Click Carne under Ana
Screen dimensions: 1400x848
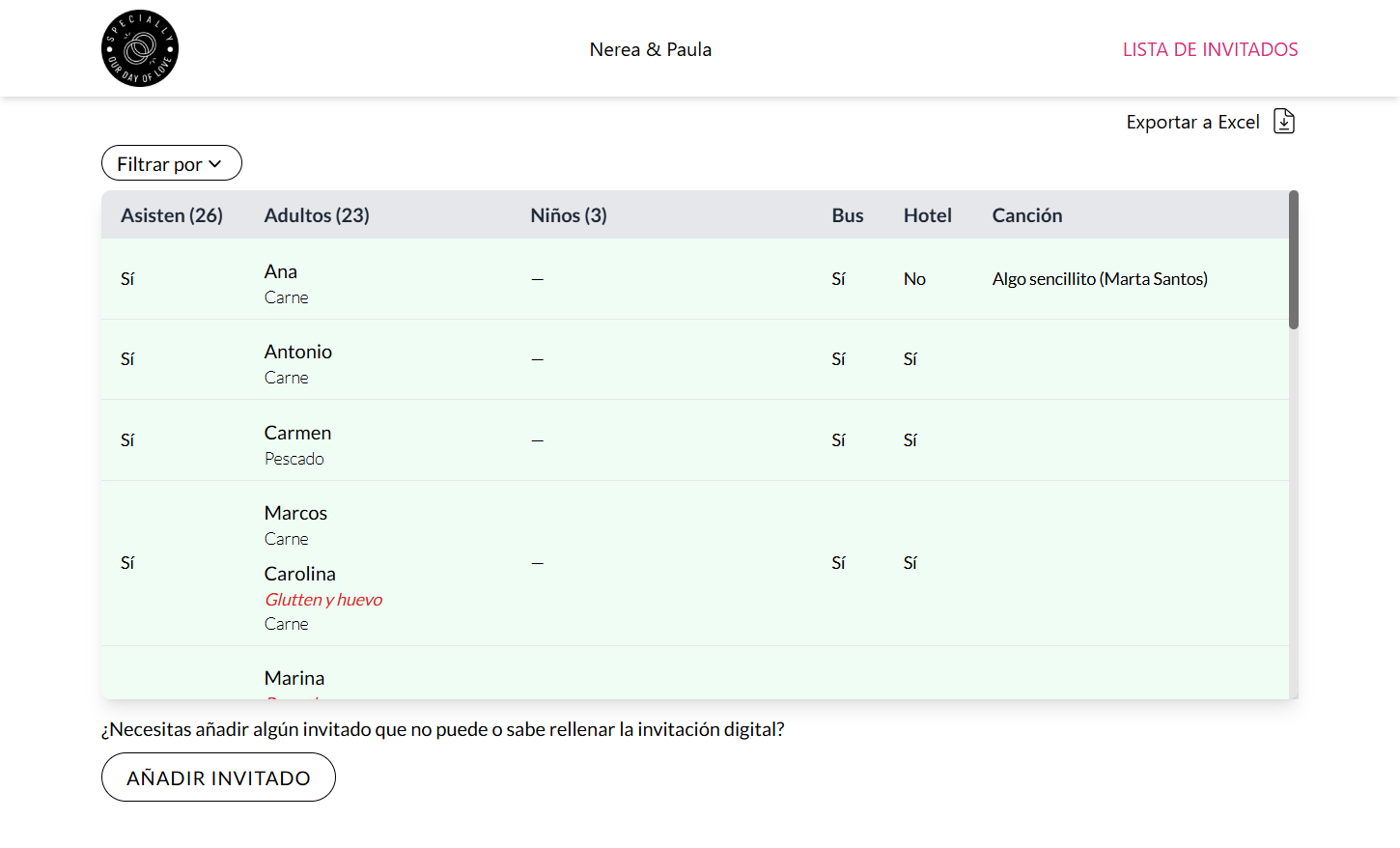[287, 297]
